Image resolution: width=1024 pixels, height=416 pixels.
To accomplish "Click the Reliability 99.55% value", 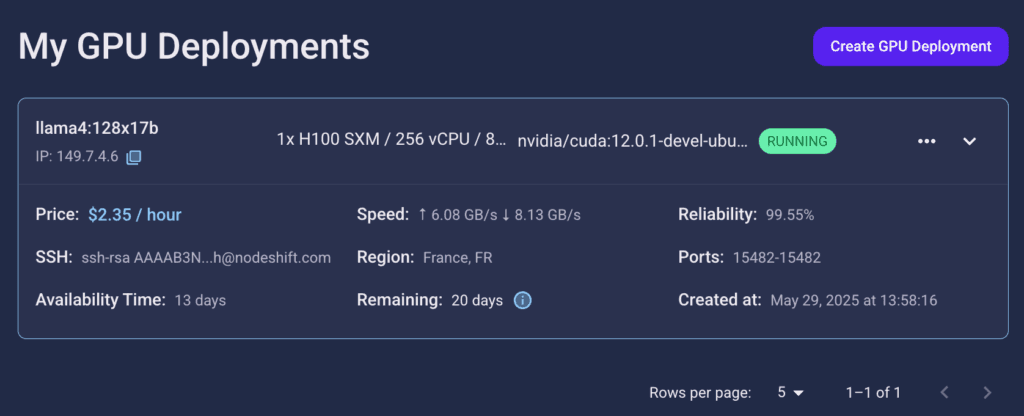I will click(x=790, y=215).
